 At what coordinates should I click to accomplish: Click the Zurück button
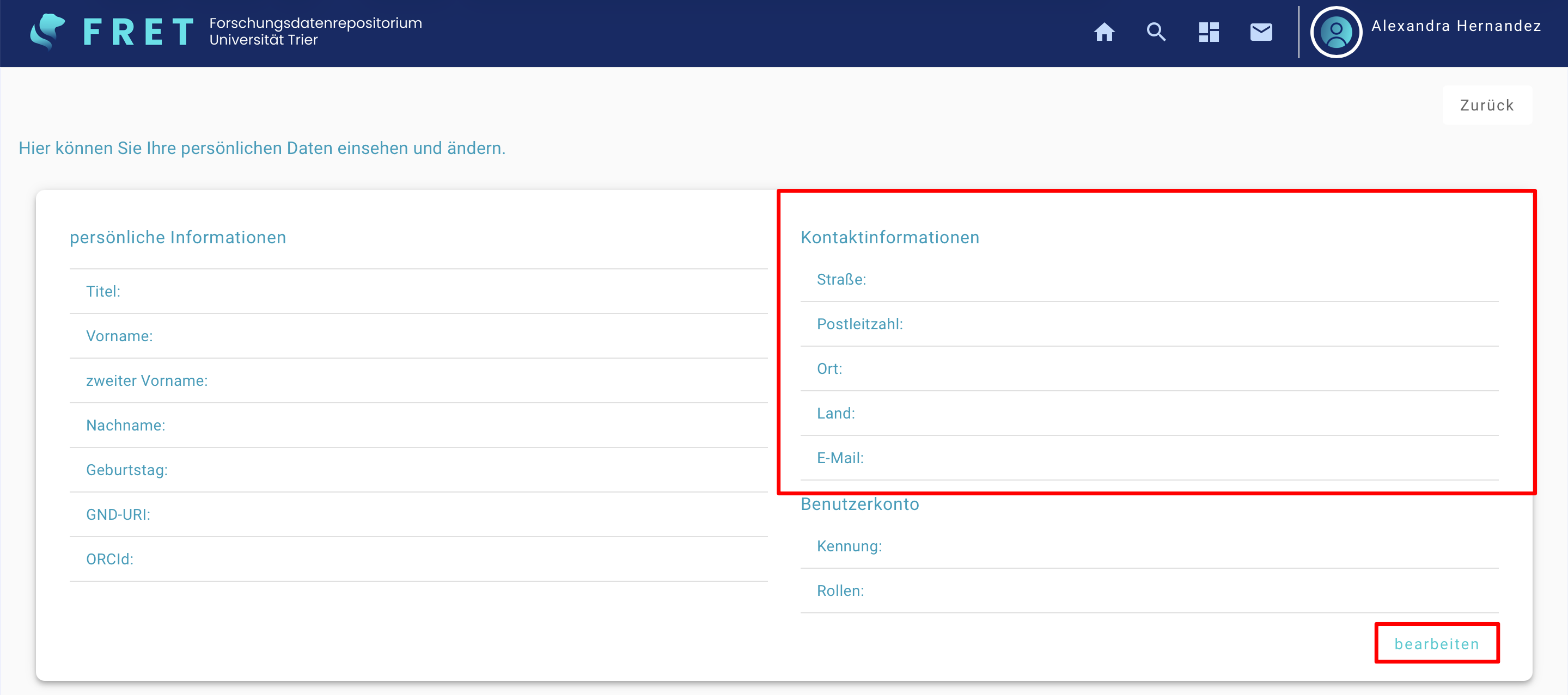click(1487, 105)
